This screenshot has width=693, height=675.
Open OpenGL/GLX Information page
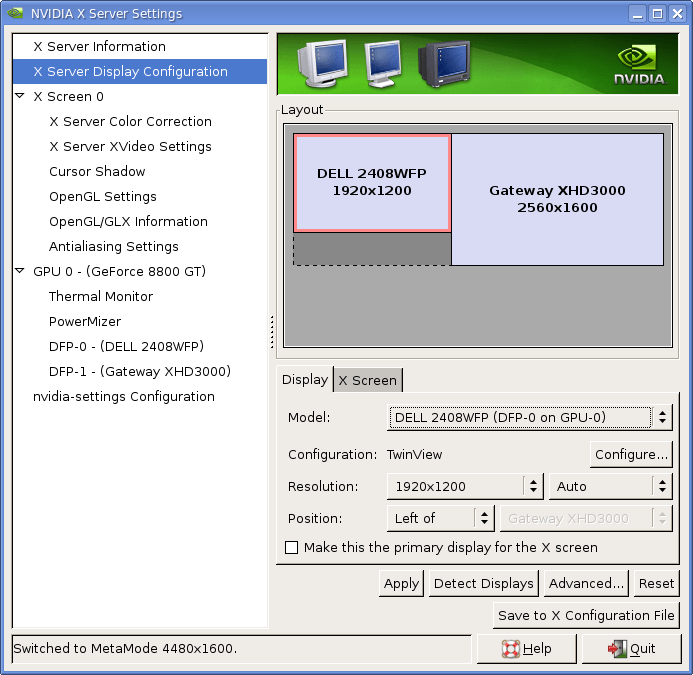coord(128,221)
